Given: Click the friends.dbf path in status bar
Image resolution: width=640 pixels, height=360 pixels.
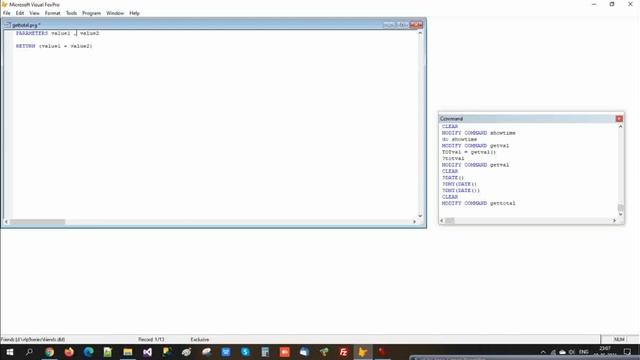Looking at the screenshot, I should tap(33, 339).
